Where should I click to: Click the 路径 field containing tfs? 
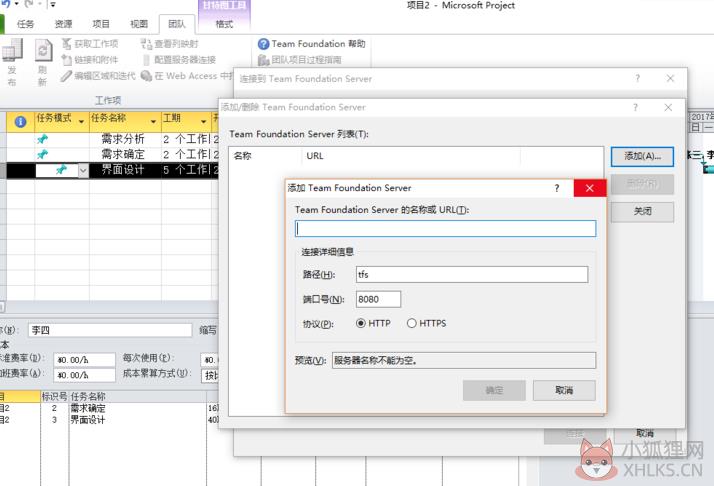point(472,274)
